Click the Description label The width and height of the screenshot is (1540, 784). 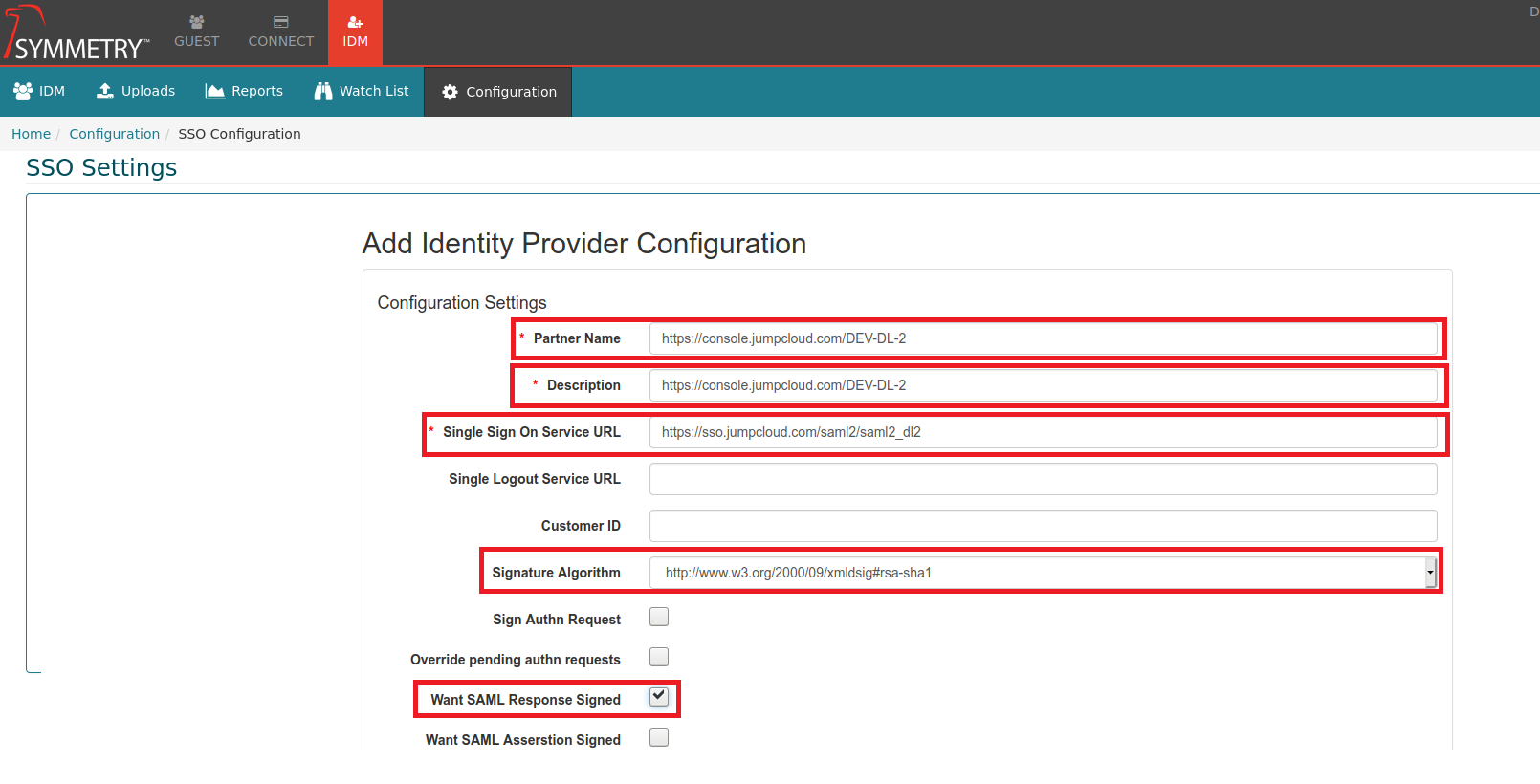pyautogui.click(x=583, y=385)
